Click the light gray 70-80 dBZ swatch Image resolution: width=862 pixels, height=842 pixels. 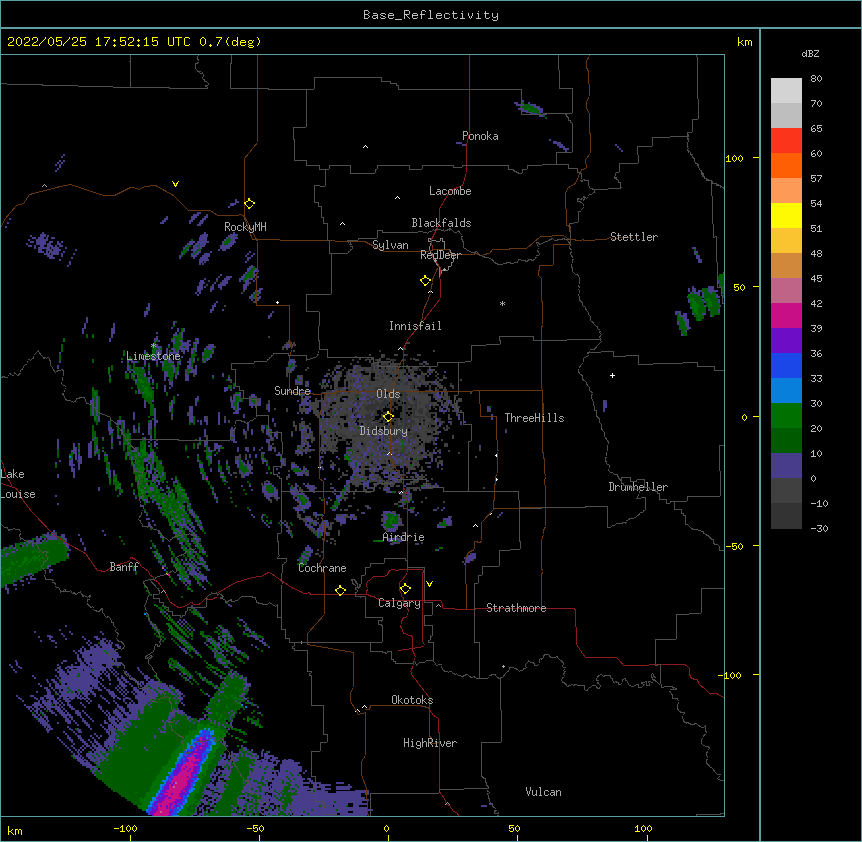point(786,90)
